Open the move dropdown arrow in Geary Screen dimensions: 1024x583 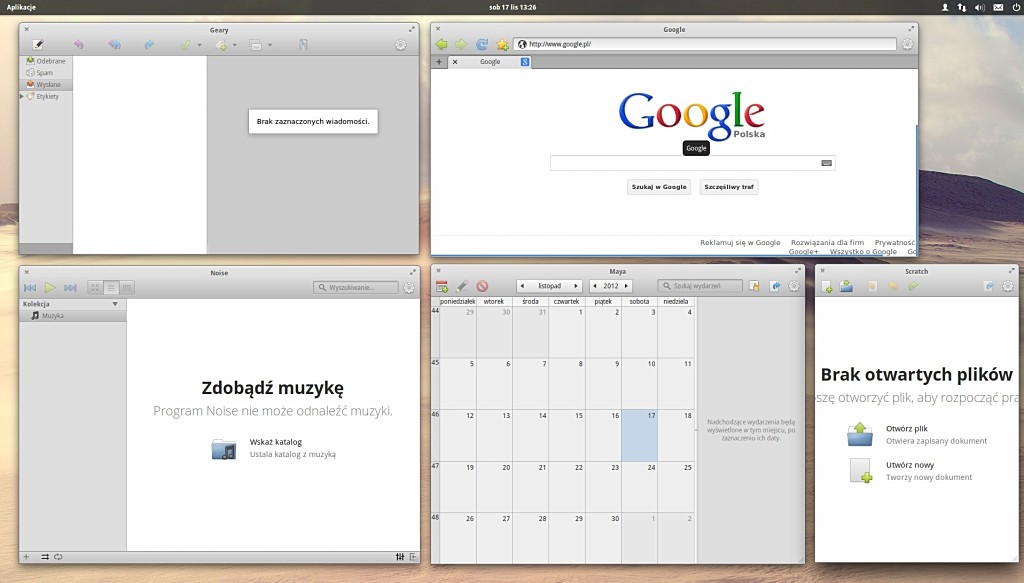click(x=270, y=45)
